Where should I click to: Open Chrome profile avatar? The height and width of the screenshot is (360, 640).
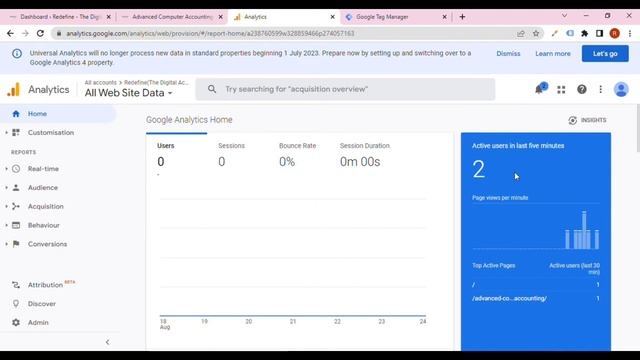614,33
